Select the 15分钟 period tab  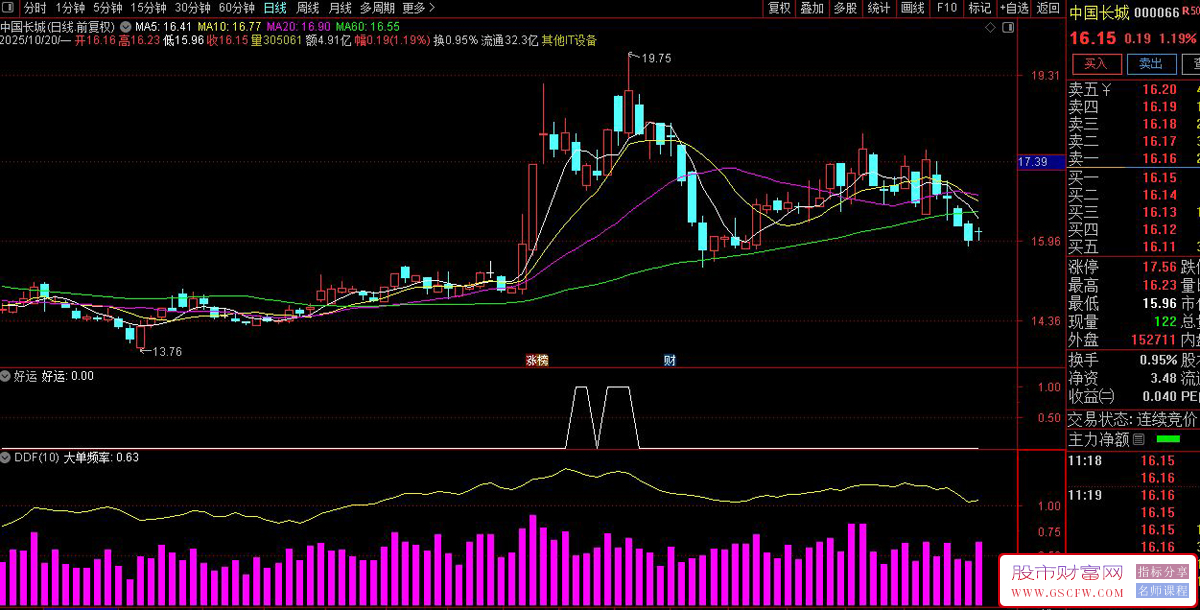pyautogui.click(x=149, y=8)
